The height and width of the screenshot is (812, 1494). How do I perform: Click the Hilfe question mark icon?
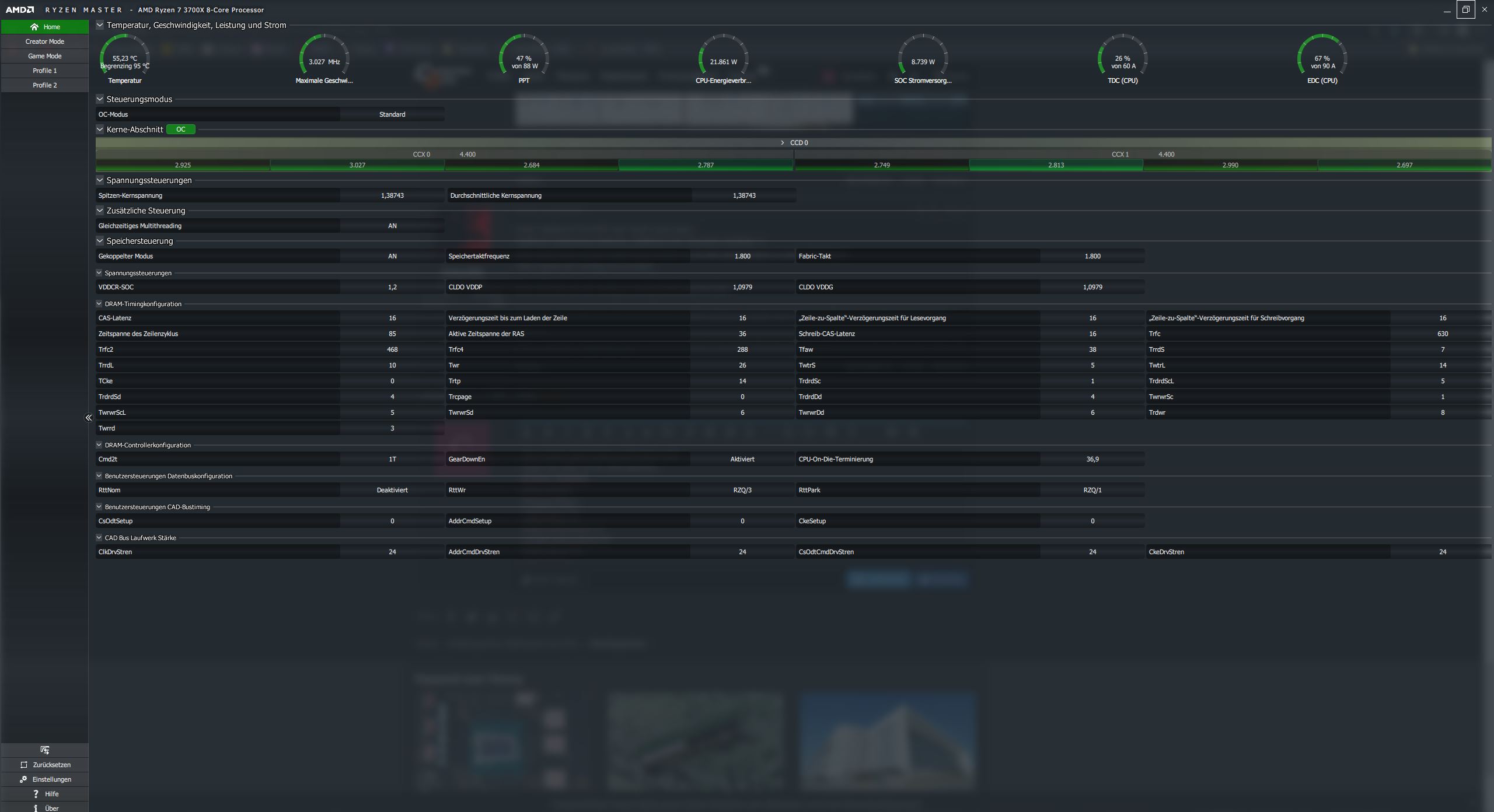(36, 794)
